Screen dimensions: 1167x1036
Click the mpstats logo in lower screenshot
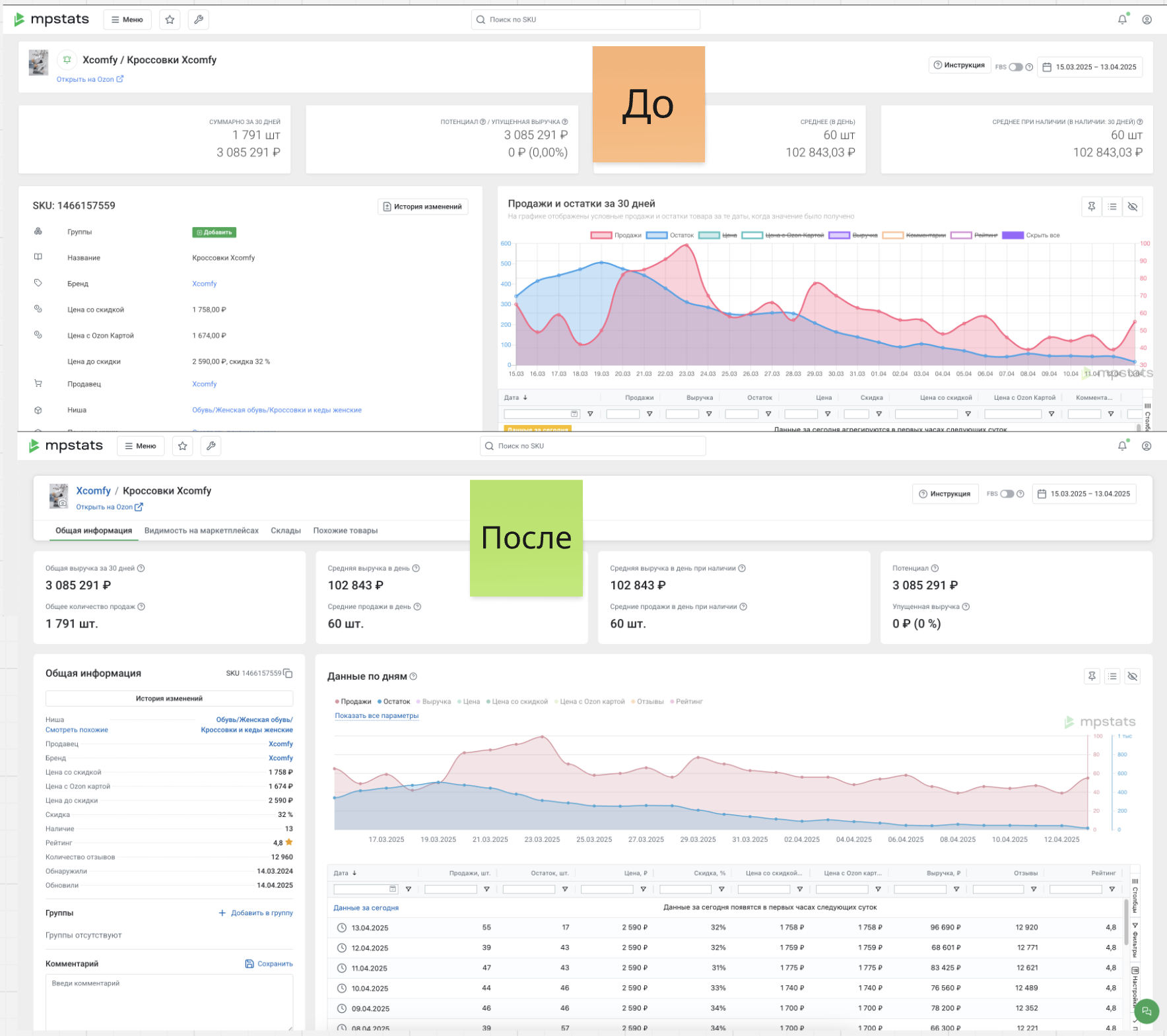pos(65,445)
